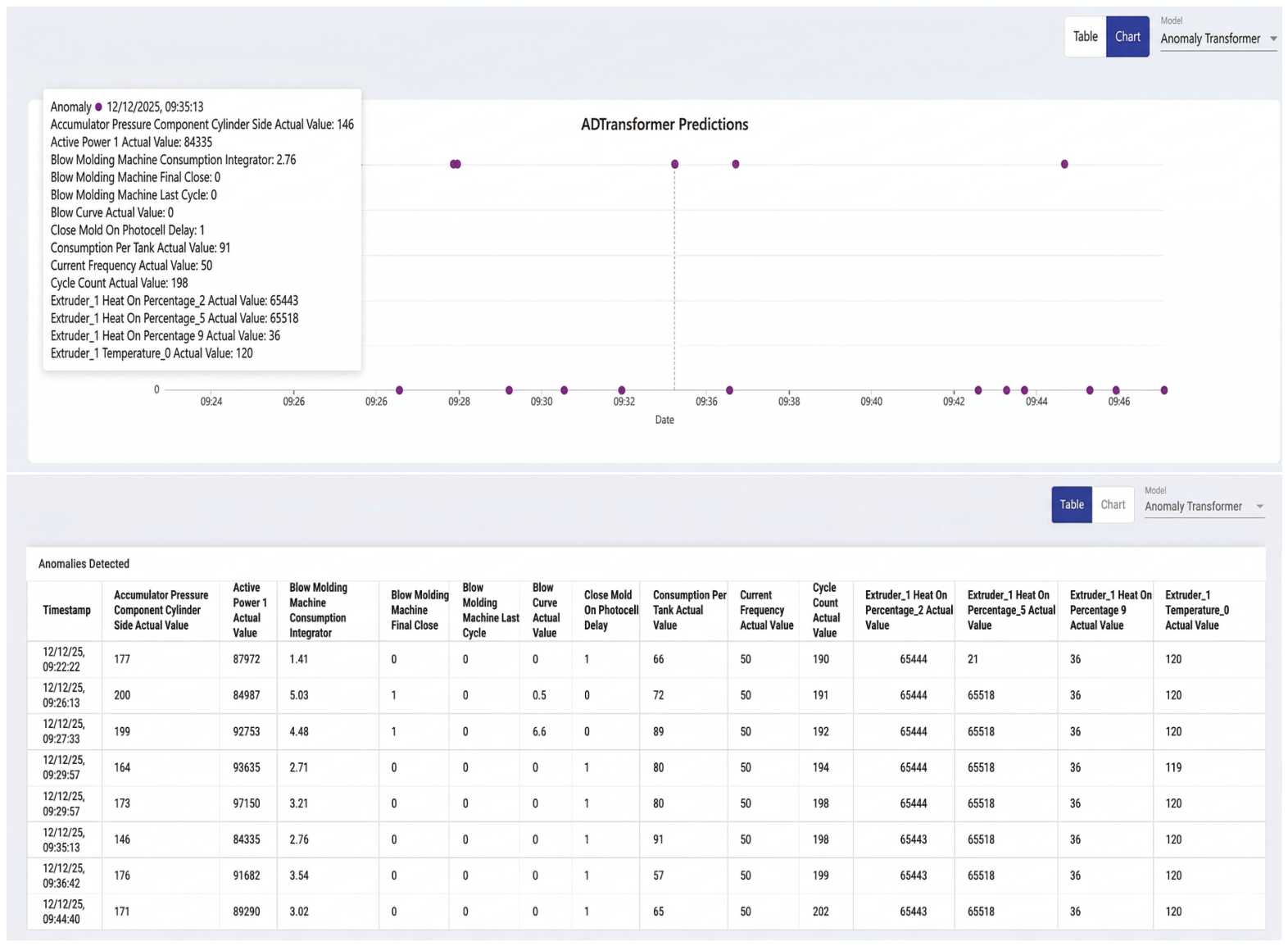The image size is (1288, 946).
Task: Click the Extruder_1 Temperature_0 value 119
Action: coord(1174,767)
